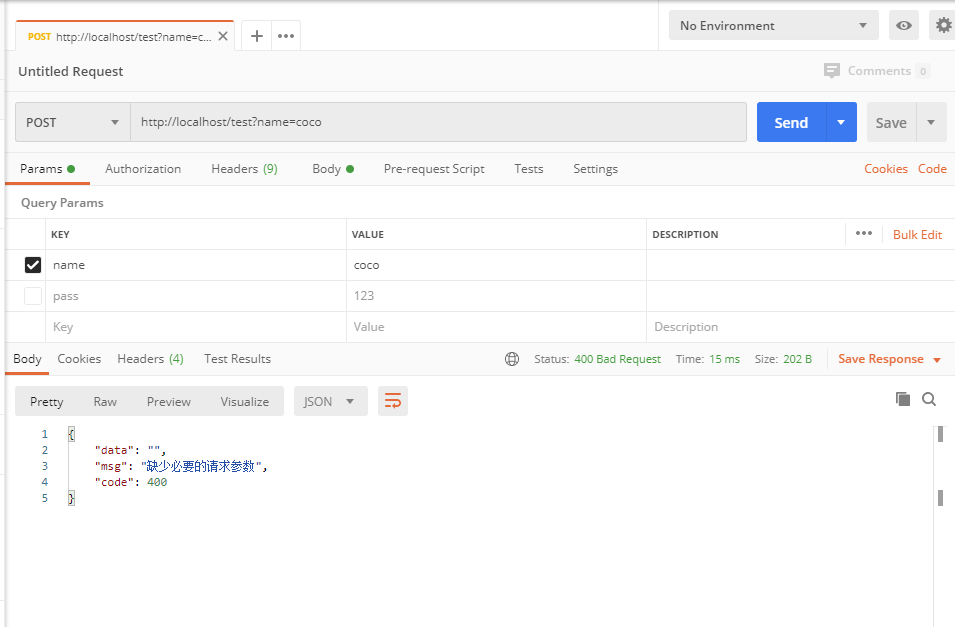Click the Save button
Viewport: 955px width, 627px height.
coord(891,122)
